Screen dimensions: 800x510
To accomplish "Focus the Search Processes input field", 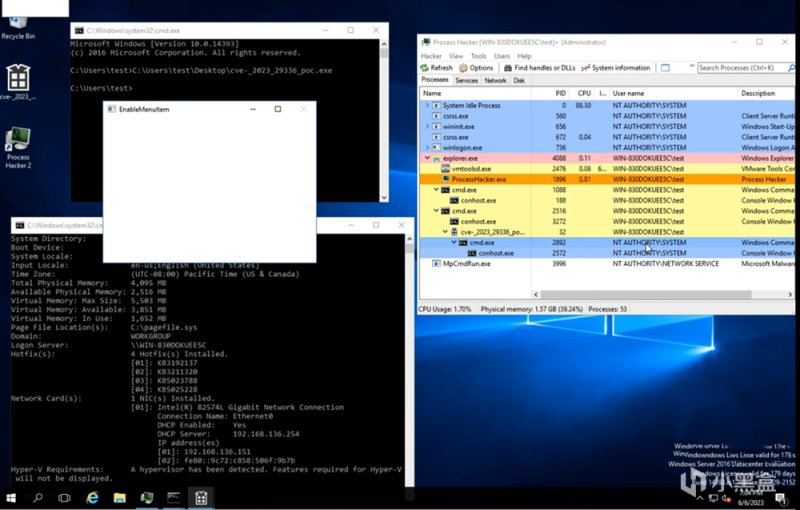I will click(742, 68).
